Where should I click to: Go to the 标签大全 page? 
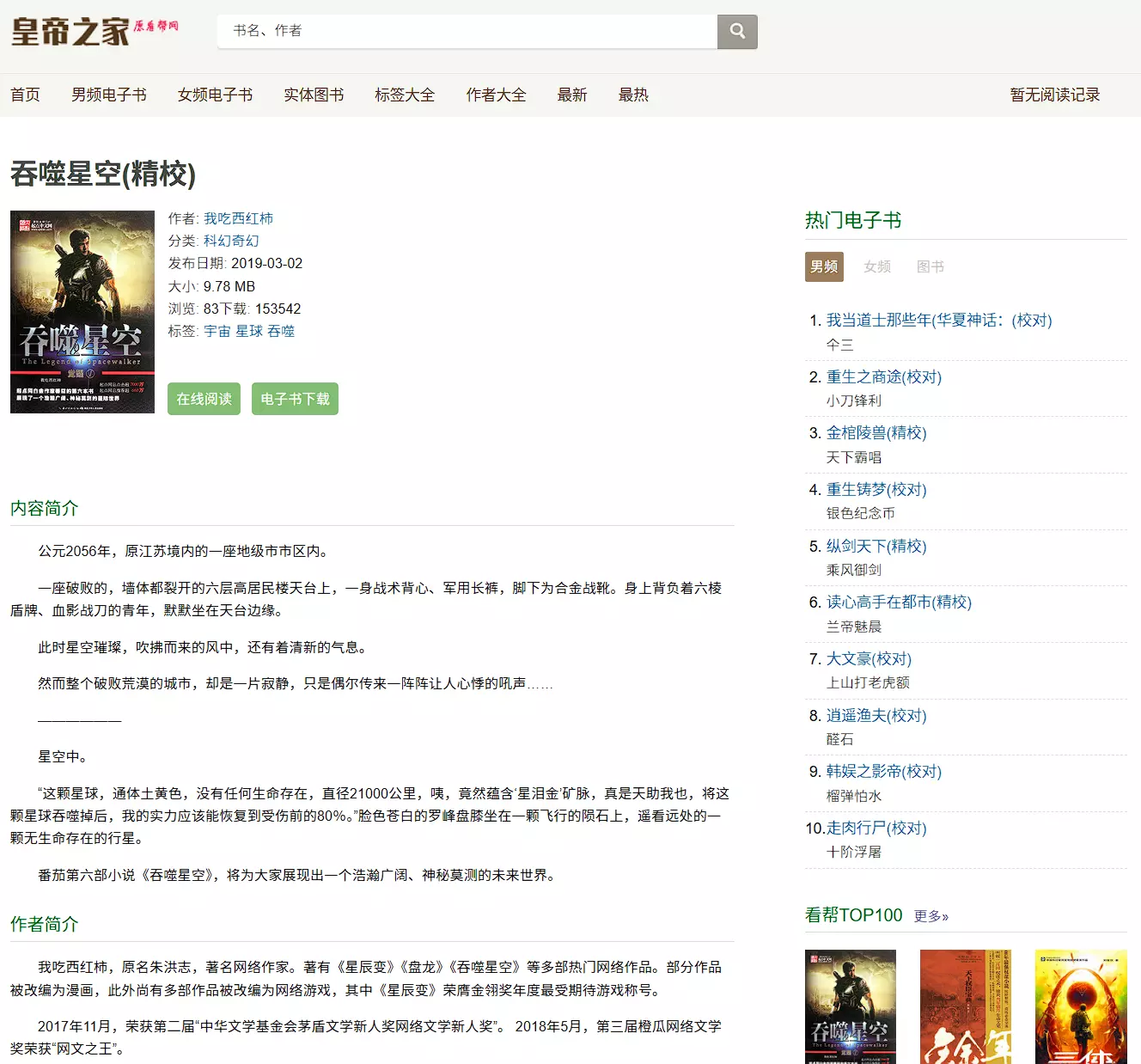click(405, 95)
